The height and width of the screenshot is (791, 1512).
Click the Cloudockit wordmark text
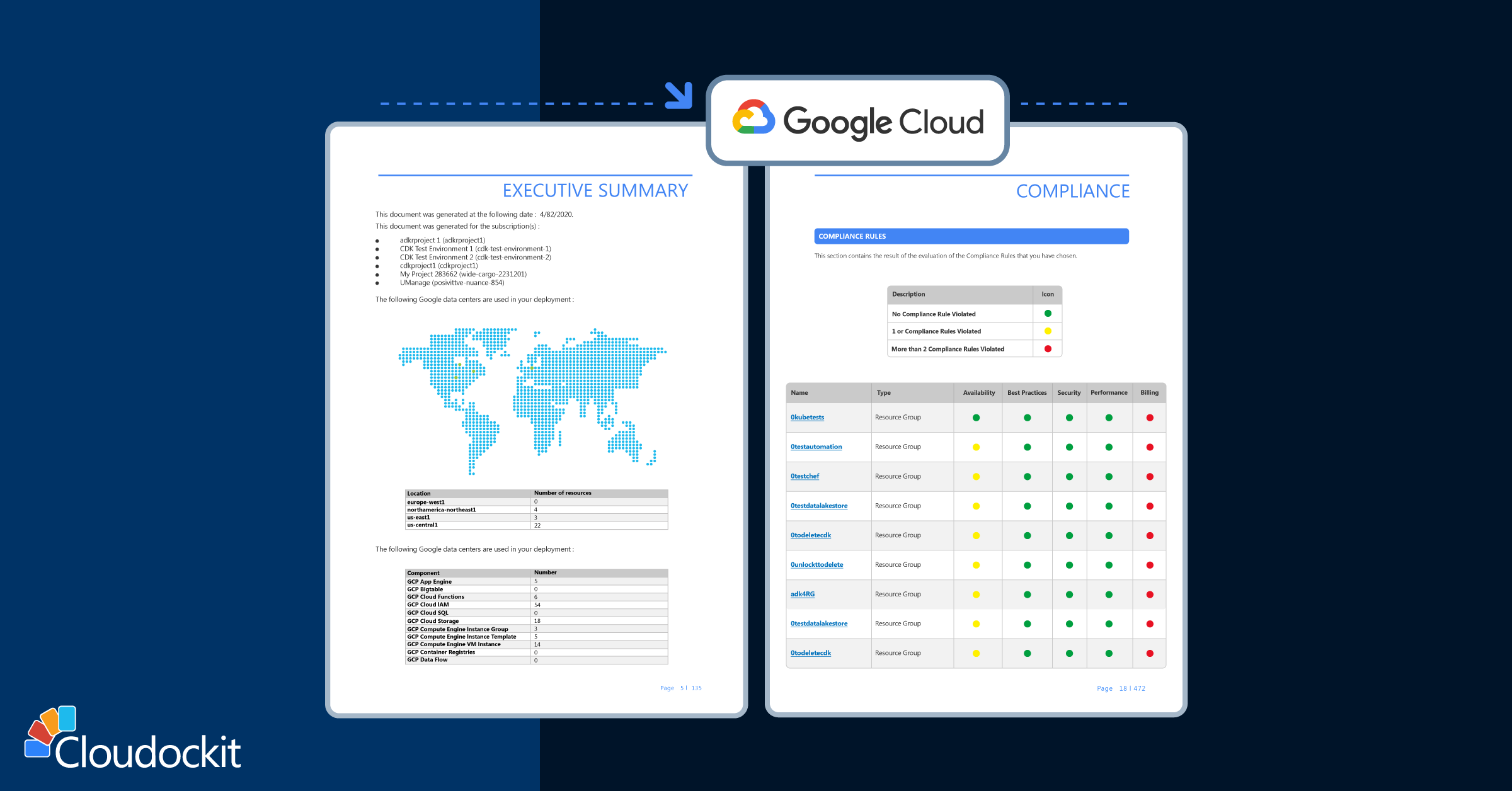148,752
